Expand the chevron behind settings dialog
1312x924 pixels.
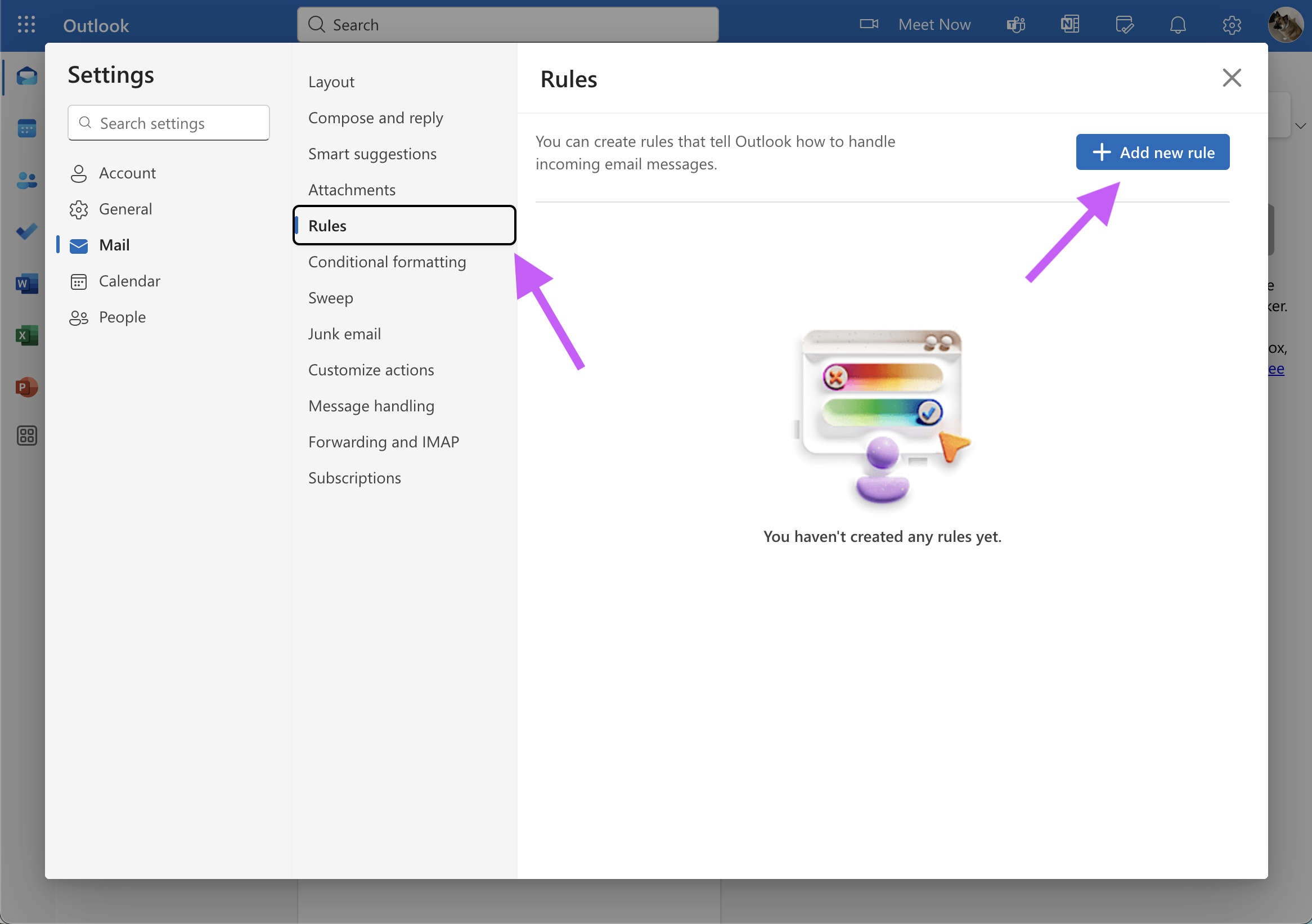pos(1301,125)
